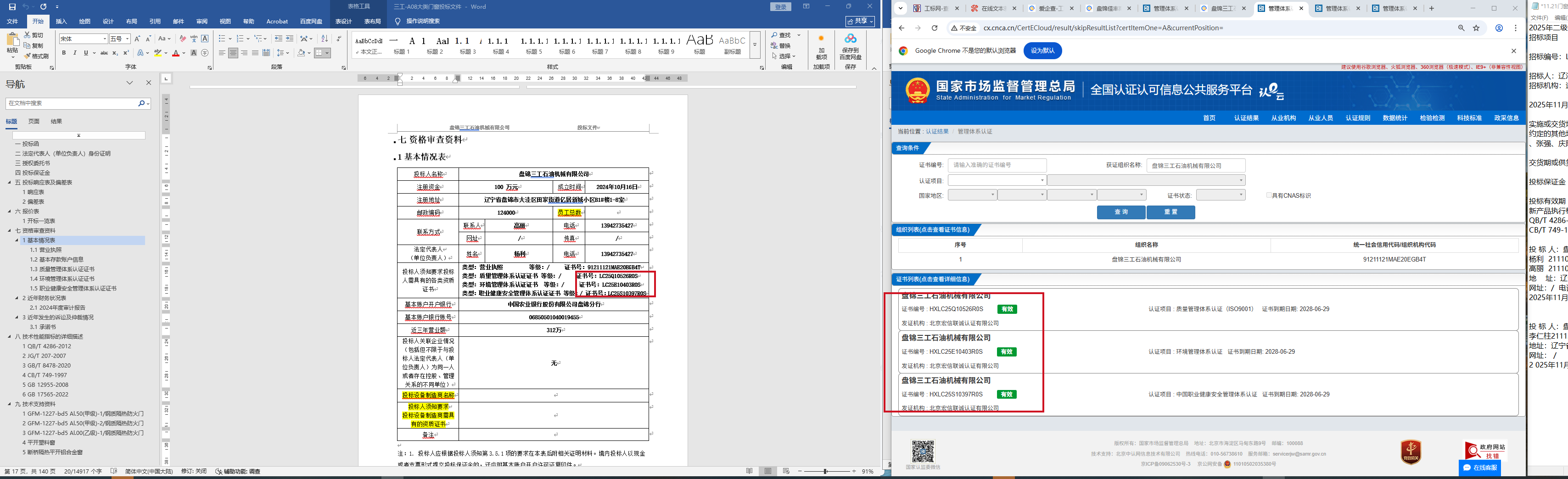Toggle character shading on selected text
1568x479 pixels.
click(x=194, y=53)
